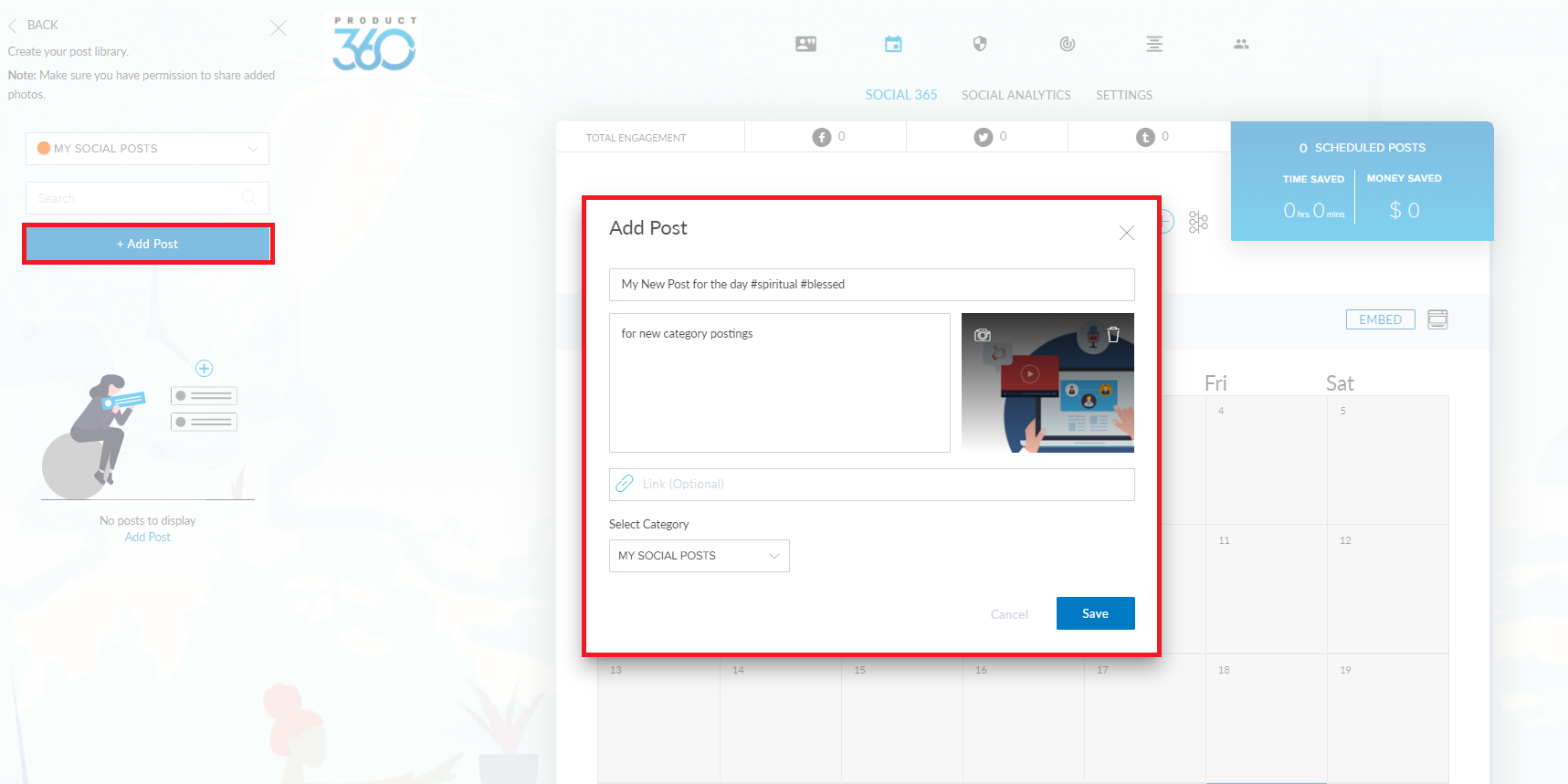Click the EMBED button

pos(1380,319)
